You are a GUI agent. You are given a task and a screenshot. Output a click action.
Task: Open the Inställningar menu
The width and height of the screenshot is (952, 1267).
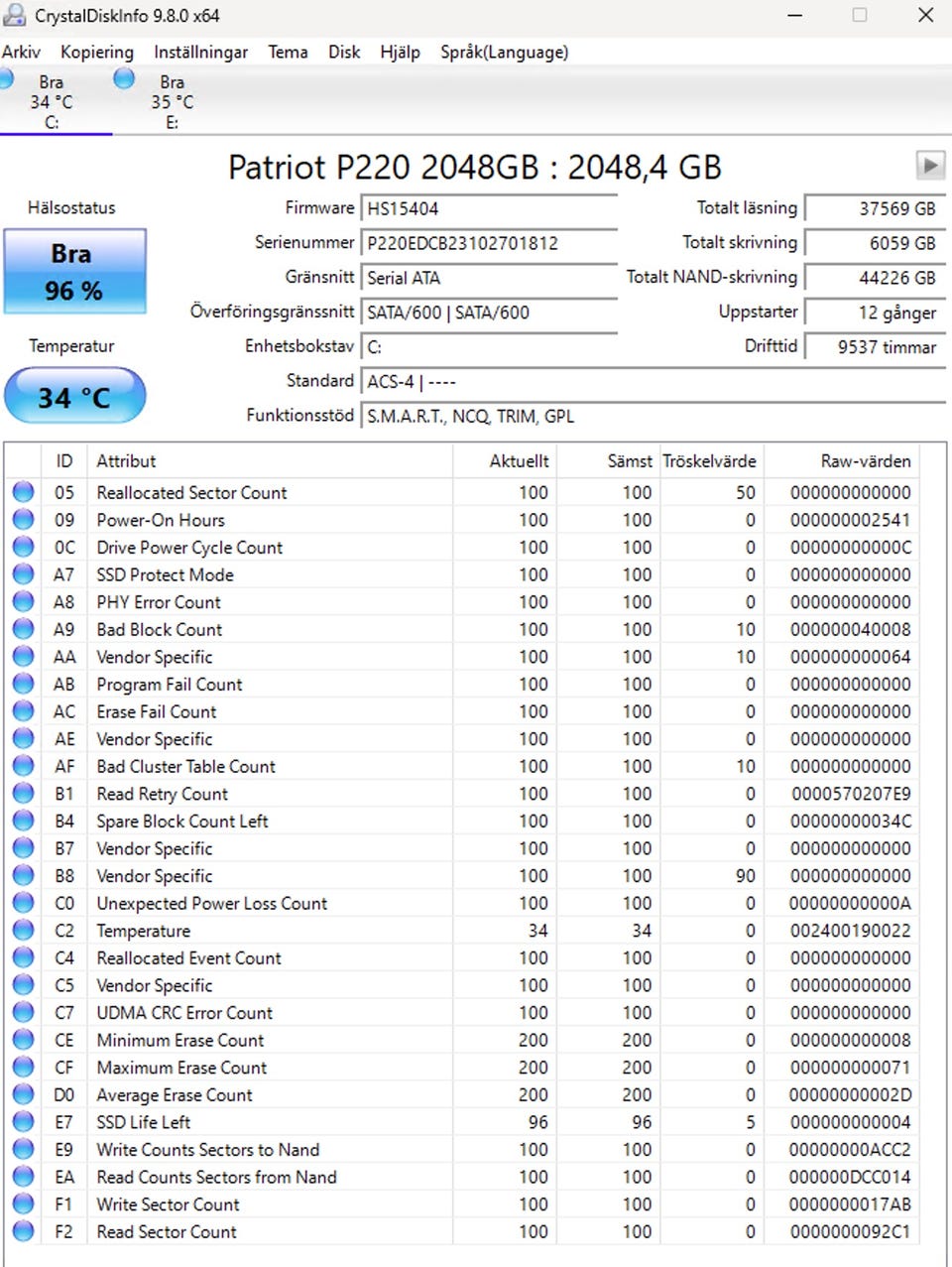tap(200, 53)
